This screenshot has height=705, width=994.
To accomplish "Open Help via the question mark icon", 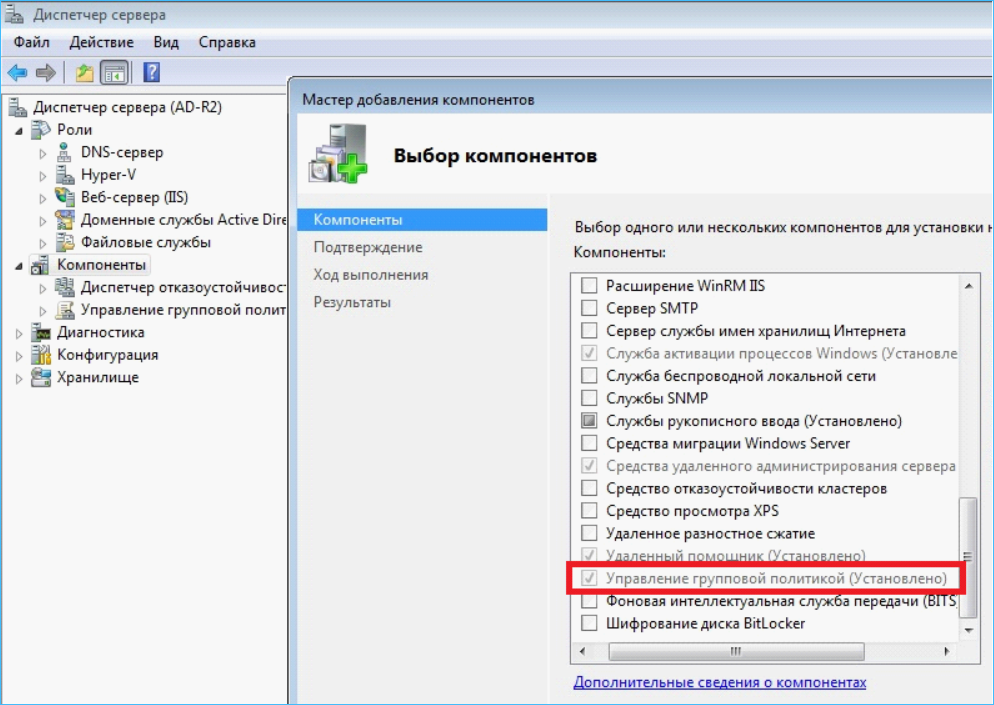I will point(152,72).
